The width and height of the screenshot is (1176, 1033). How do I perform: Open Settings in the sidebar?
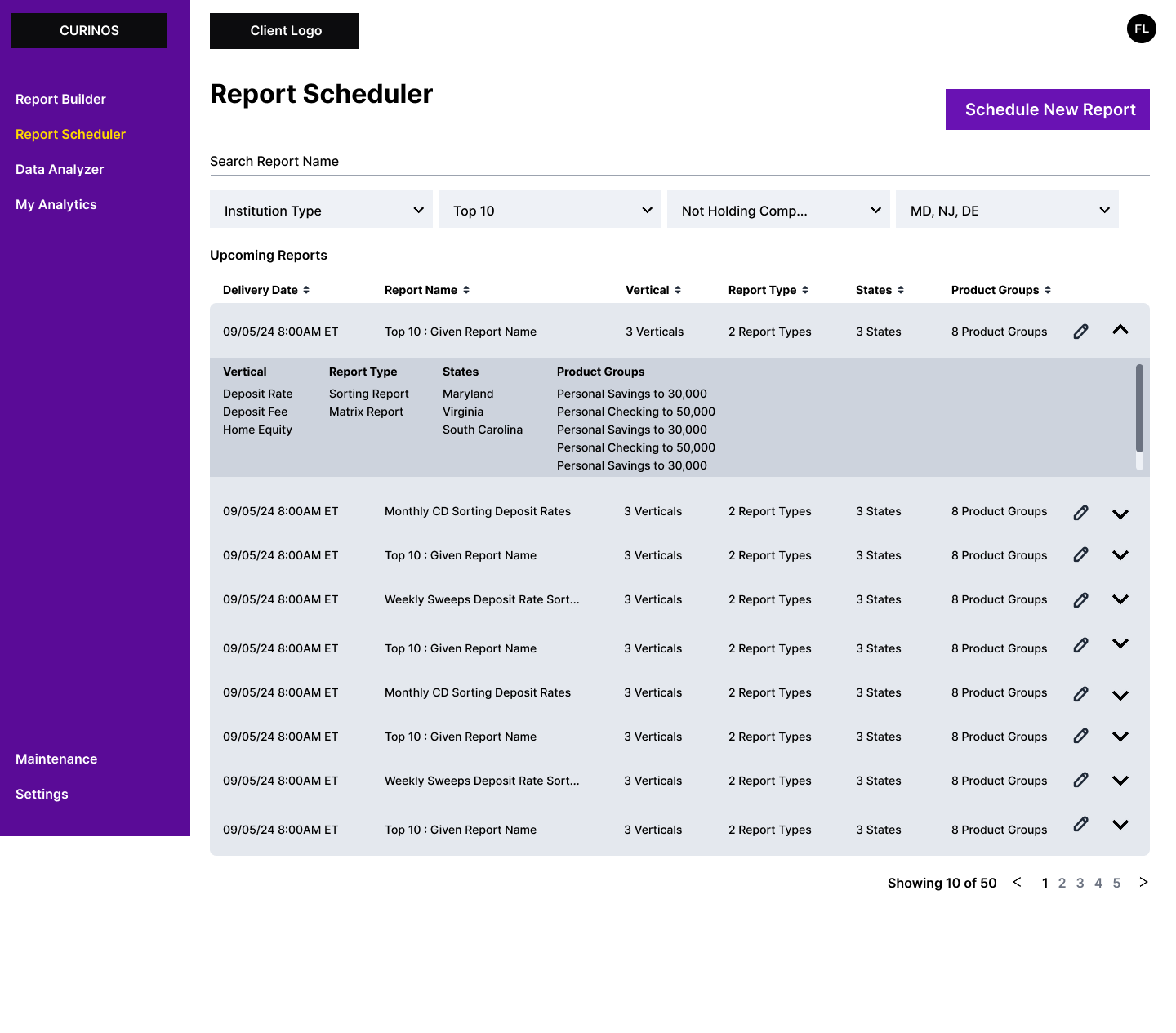tap(42, 794)
